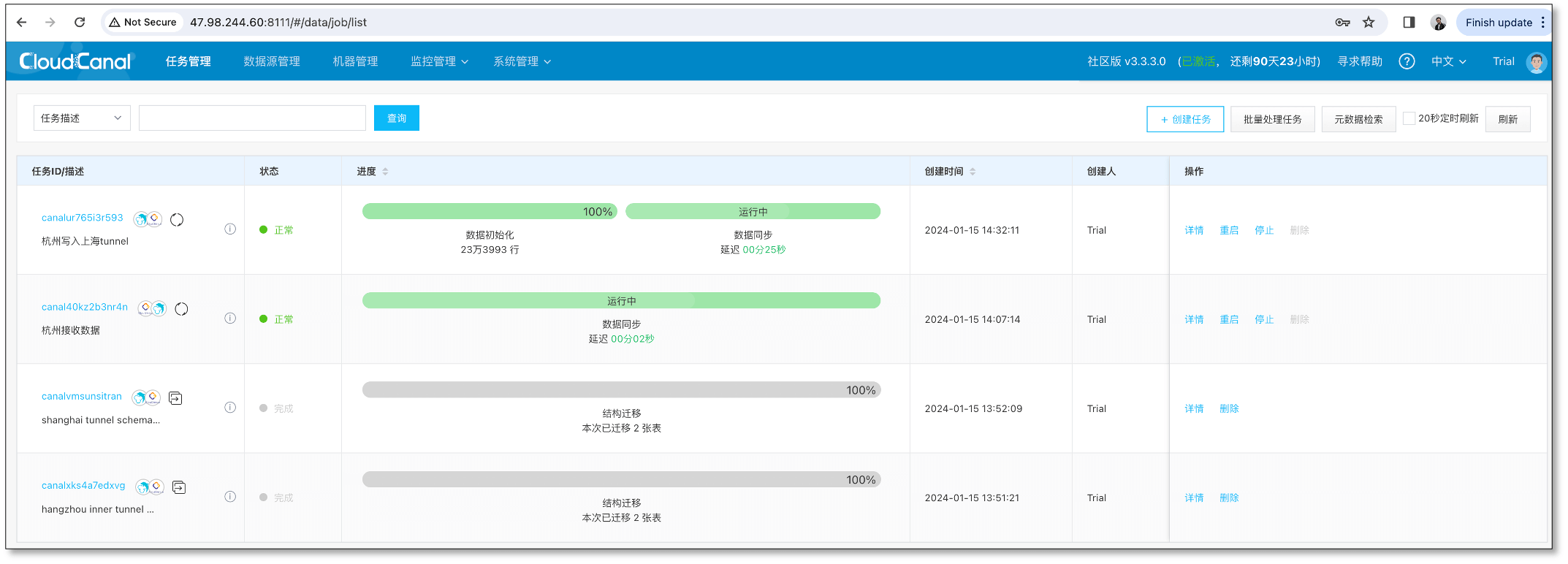Click 运行中 progress bar of 杭州接收数据 task
The height and width of the screenshot is (564, 1568).
click(621, 300)
